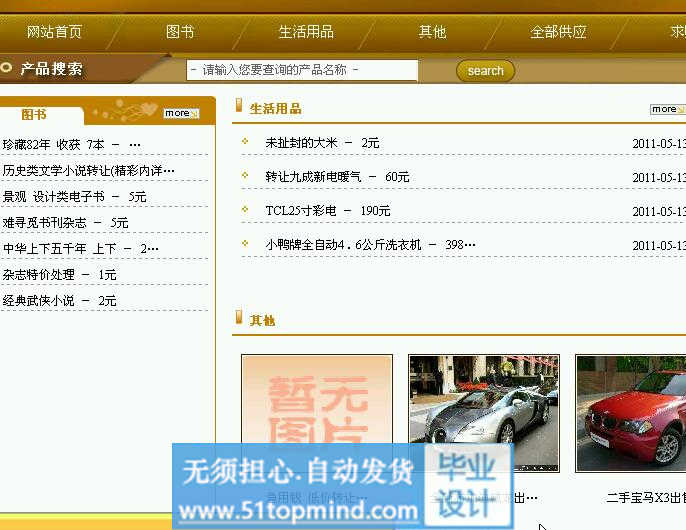The width and height of the screenshot is (686, 530).
Task: Go to 生活用品 in the navigation bar
Action: click(x=306, y=32)
